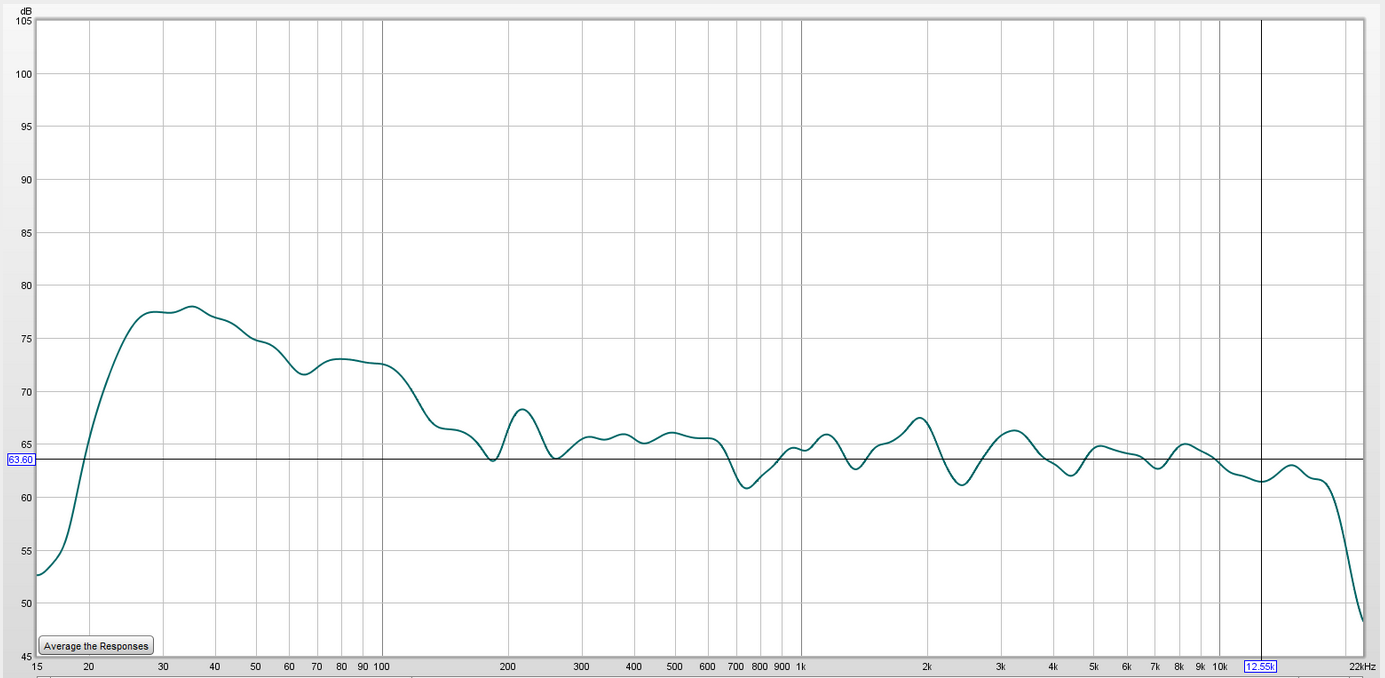
Task: Click the 105 label on the dB axis
Action: 24,21
